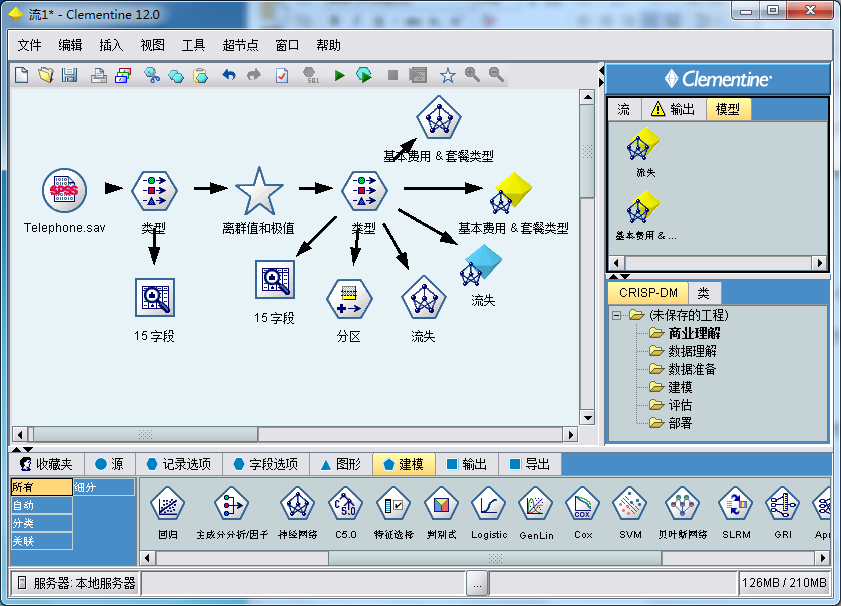Open the 帮助 menu
The width and height of the screenshot is (841, 606).
[328, 46]
